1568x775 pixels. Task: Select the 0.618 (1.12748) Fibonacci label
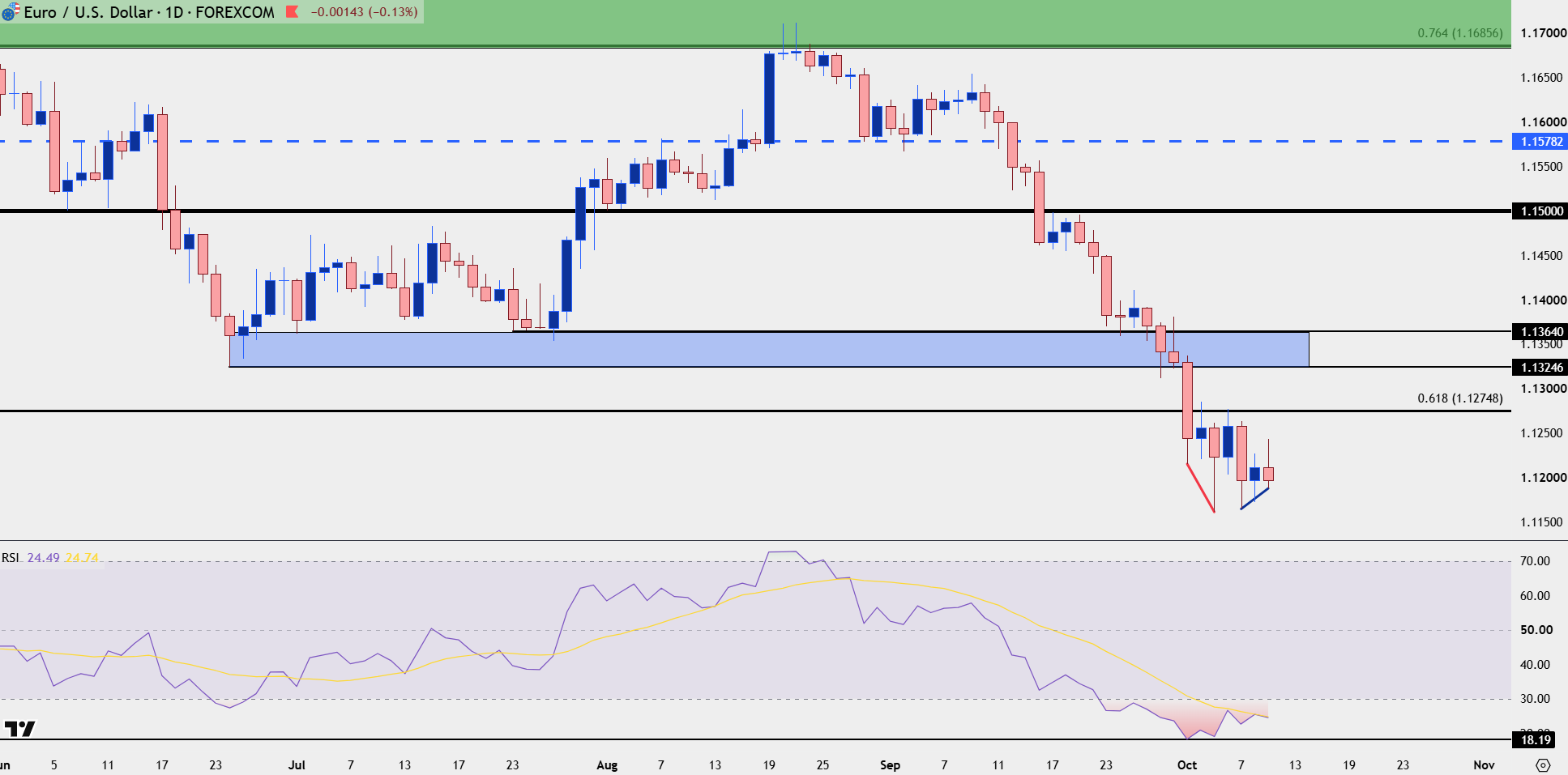(x=1459, y=398)
